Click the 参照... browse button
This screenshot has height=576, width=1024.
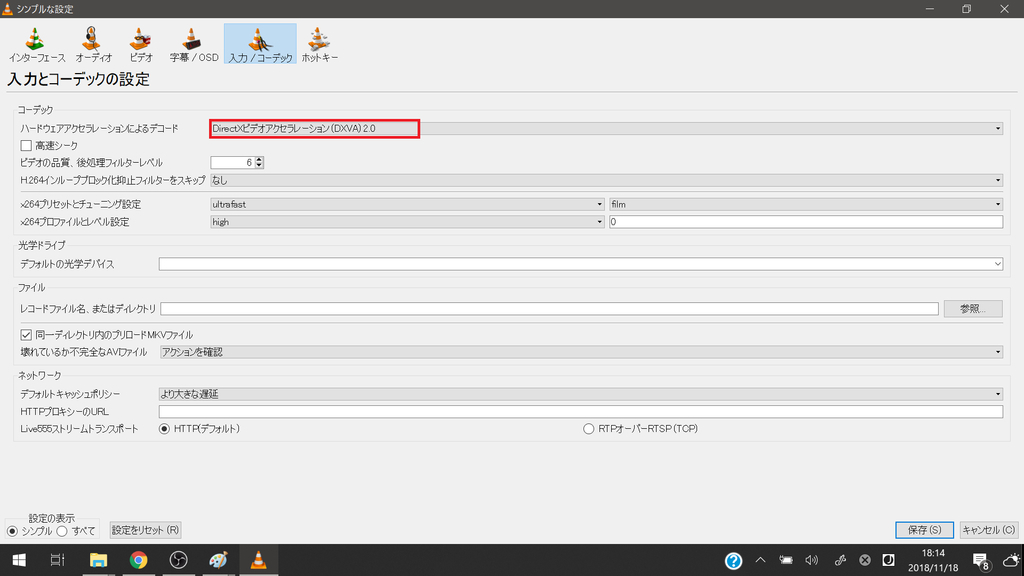[973, 308]
